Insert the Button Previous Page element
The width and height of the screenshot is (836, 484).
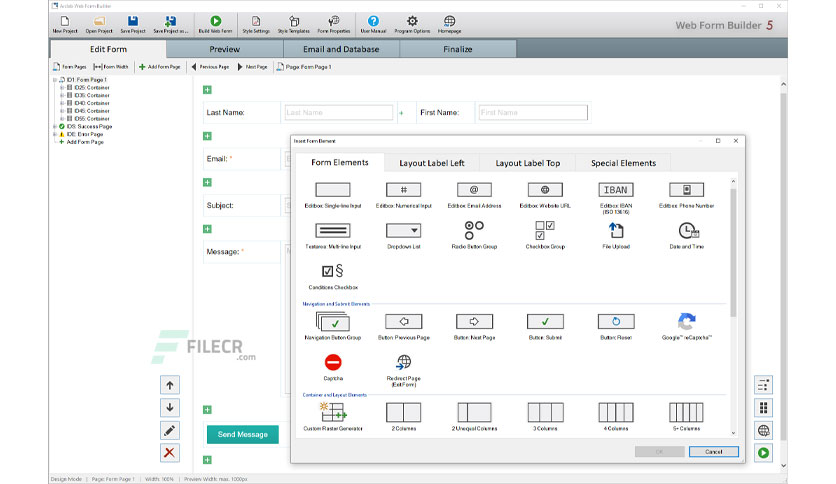pos(404,327)
